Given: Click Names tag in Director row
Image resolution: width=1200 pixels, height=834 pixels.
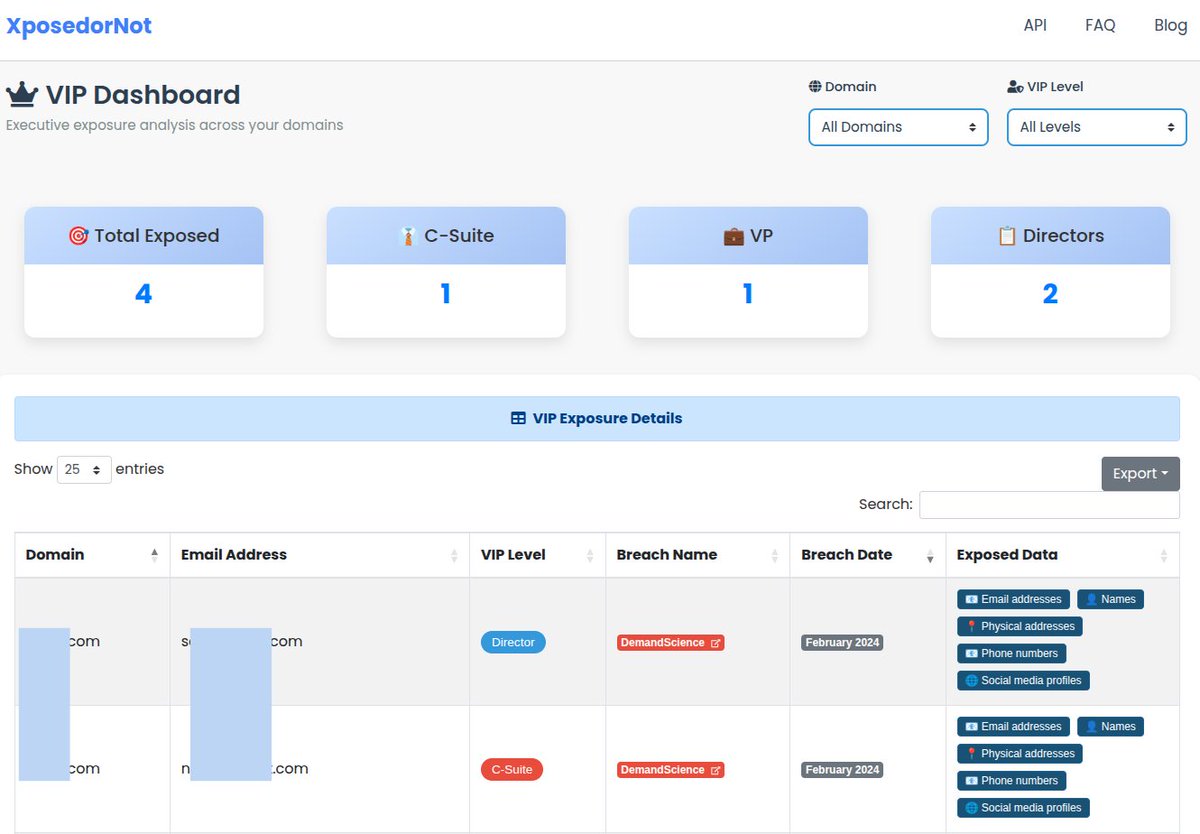Looking at the screenshot, I should (1110, 599).
